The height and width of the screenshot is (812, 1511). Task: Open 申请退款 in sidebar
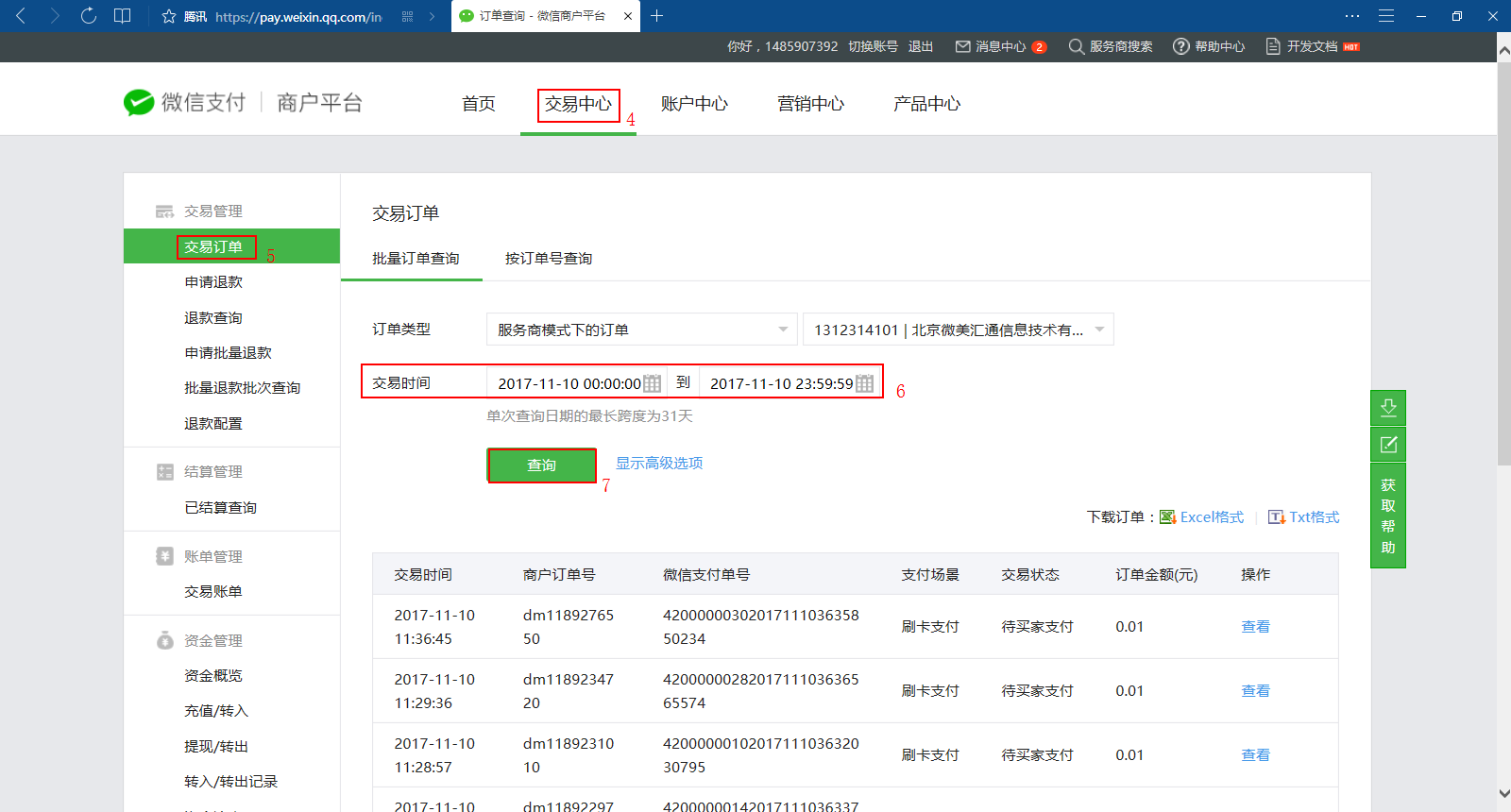click(213, 282)
